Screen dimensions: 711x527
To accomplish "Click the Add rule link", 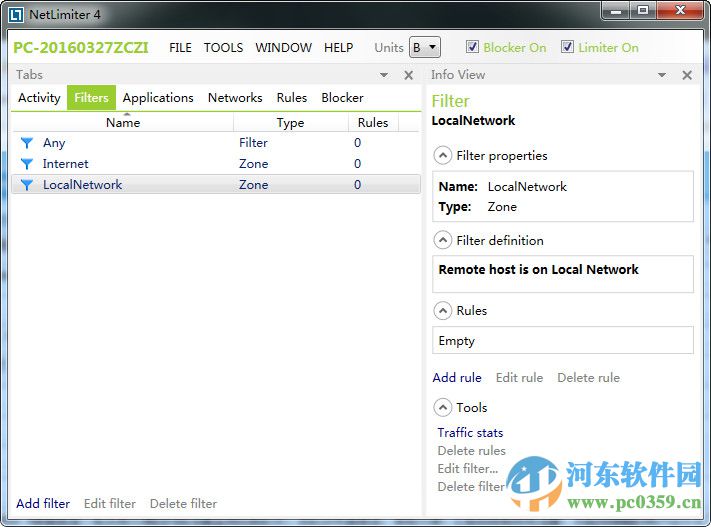I will 457,377.
